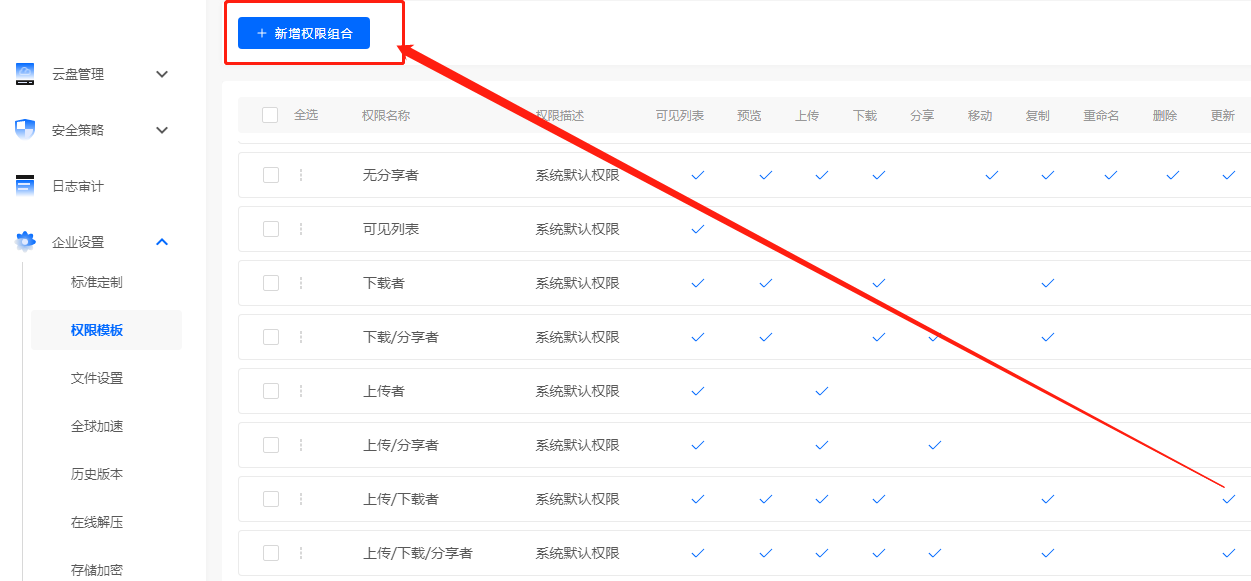
Task: Click the 预览 checkmark in 下载/分享者 row
Action: click(766, 337)
